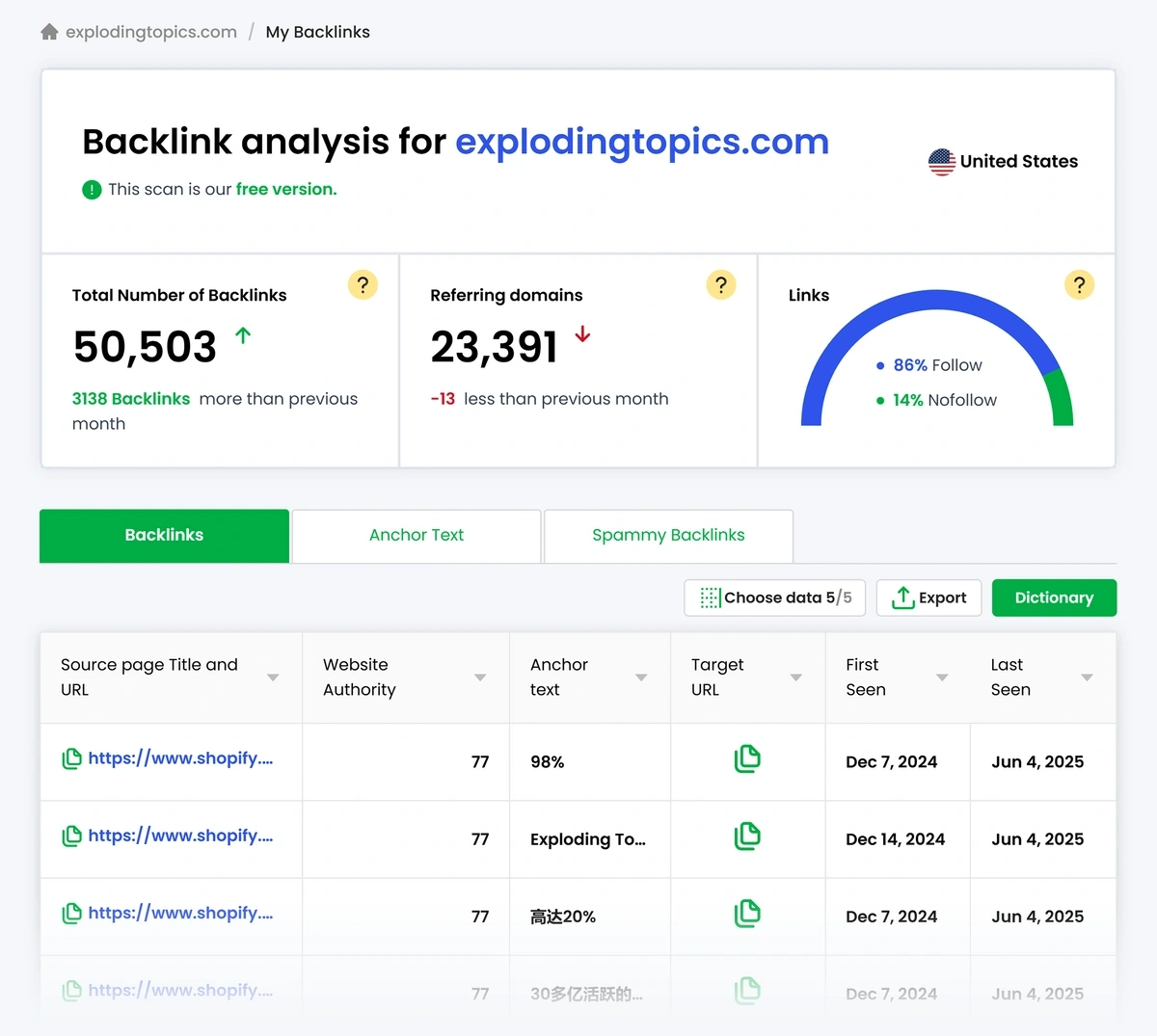
Task: Click the My Backlinks breadcrumb text
Action: click(318, 32)
